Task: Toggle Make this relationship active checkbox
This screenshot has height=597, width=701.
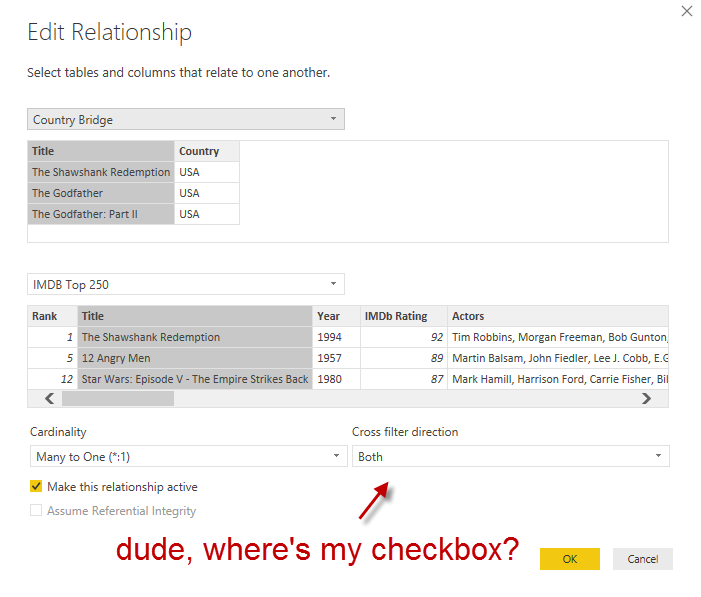Action: [37, 487]
